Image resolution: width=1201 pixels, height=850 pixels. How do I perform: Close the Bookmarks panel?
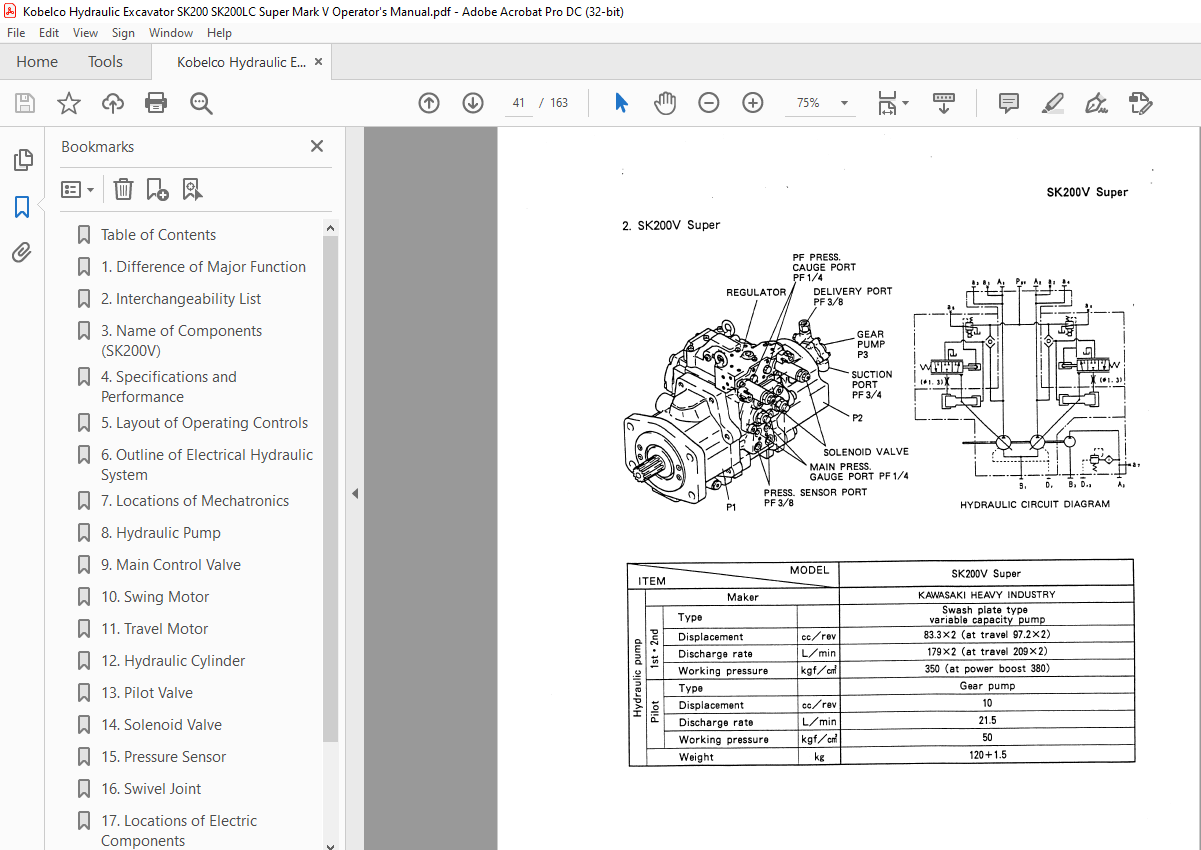point(317,146)
